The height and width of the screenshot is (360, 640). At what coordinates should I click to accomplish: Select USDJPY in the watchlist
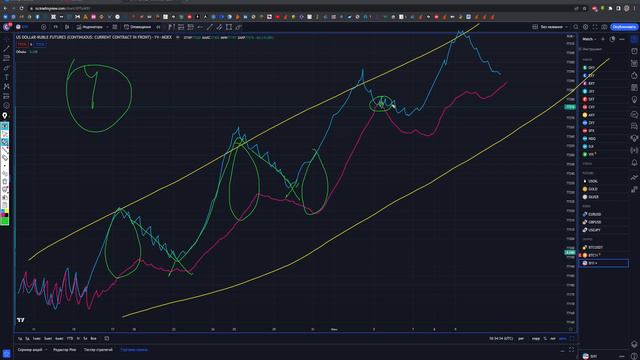click(604, 230)
